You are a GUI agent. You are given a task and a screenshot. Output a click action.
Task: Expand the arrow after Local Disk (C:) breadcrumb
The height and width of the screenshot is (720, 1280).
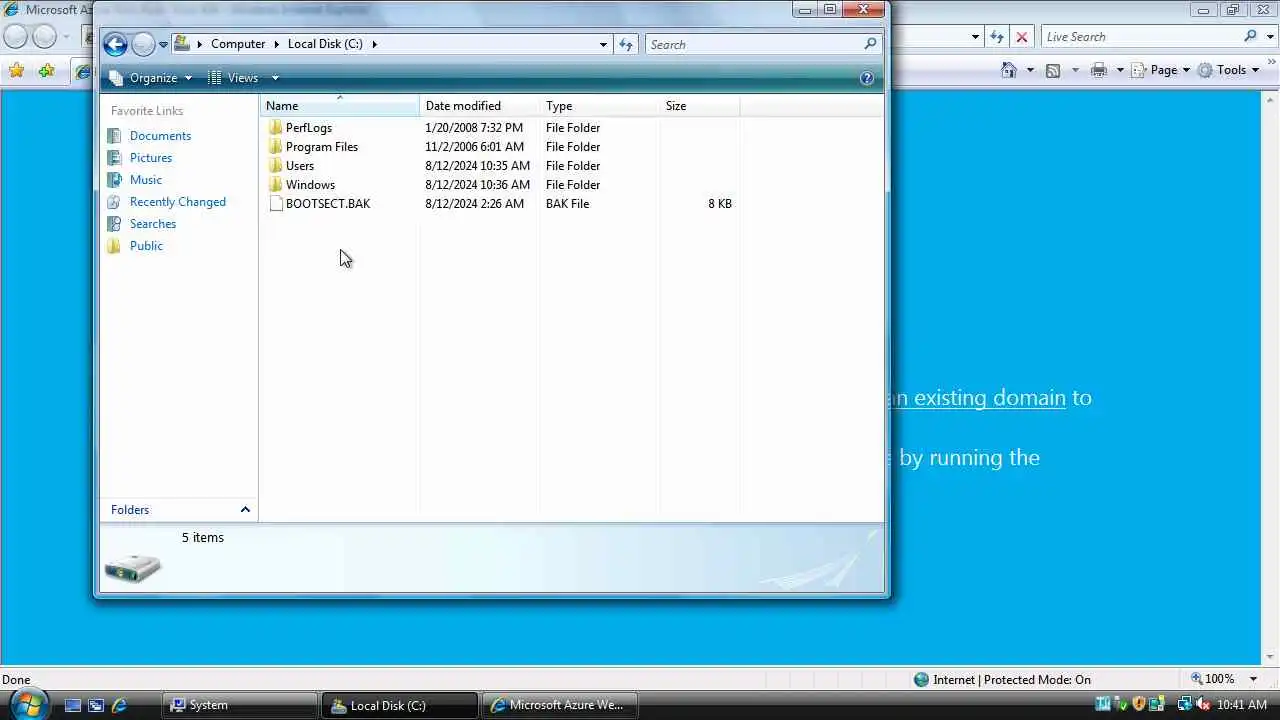(x=375, y=44)
